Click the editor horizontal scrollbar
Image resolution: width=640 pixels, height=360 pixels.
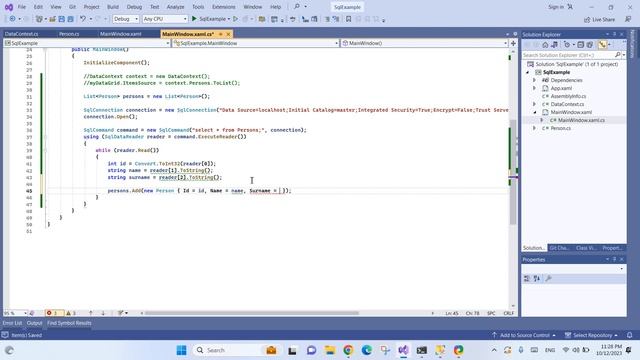point(252,313)
